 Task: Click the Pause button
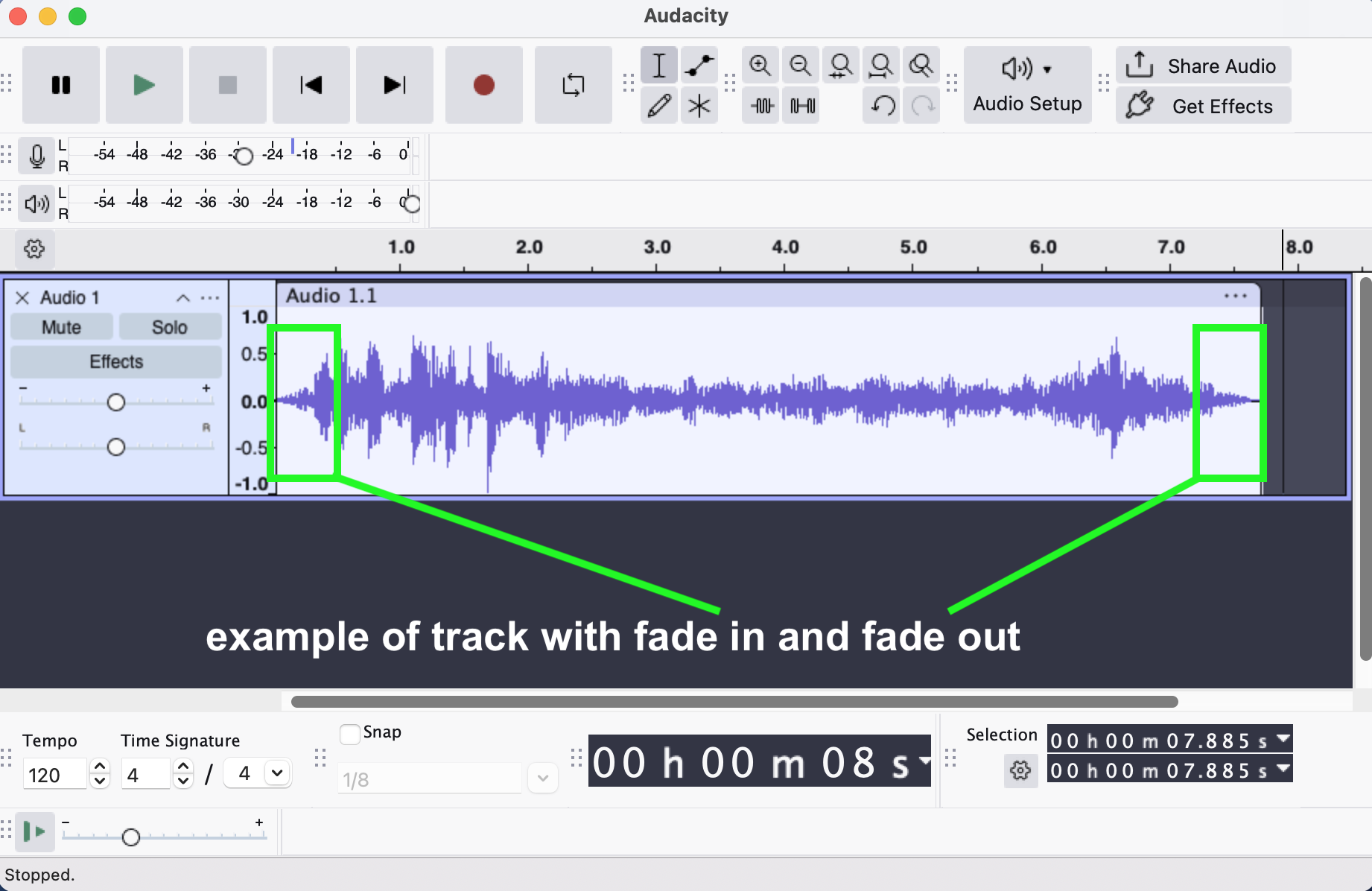tap(61, 85)
